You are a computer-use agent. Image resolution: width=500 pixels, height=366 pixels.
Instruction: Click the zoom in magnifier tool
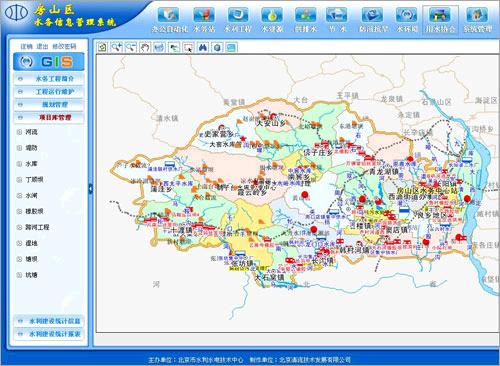pyautogui.click(x=116, y=47)
